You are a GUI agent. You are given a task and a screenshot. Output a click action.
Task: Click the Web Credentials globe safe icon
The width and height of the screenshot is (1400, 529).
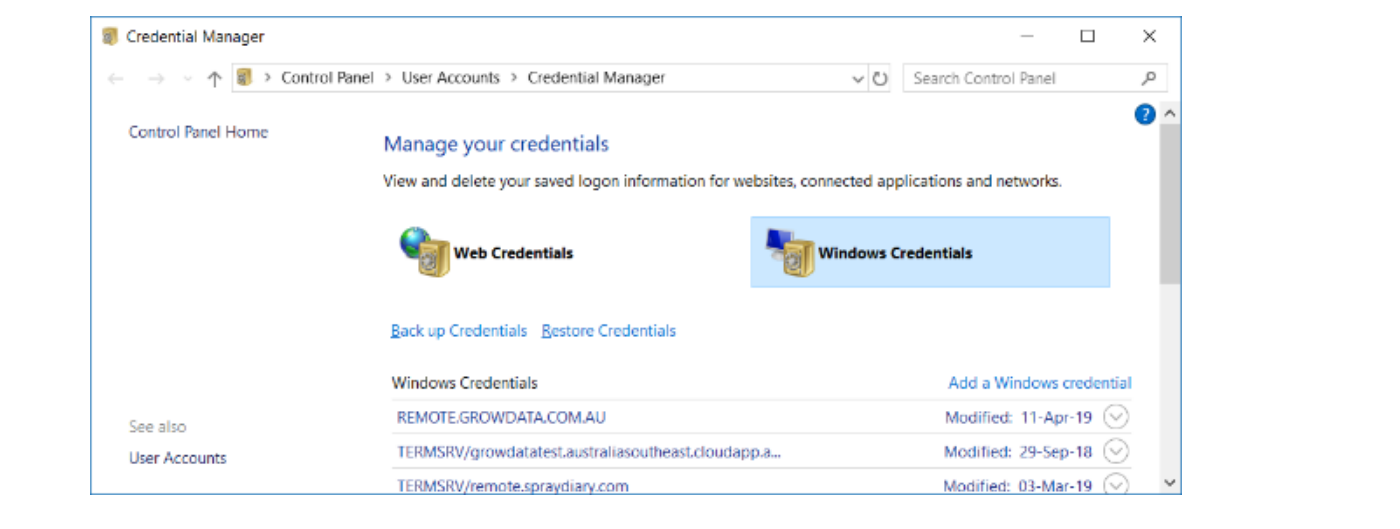coord(425,252)
